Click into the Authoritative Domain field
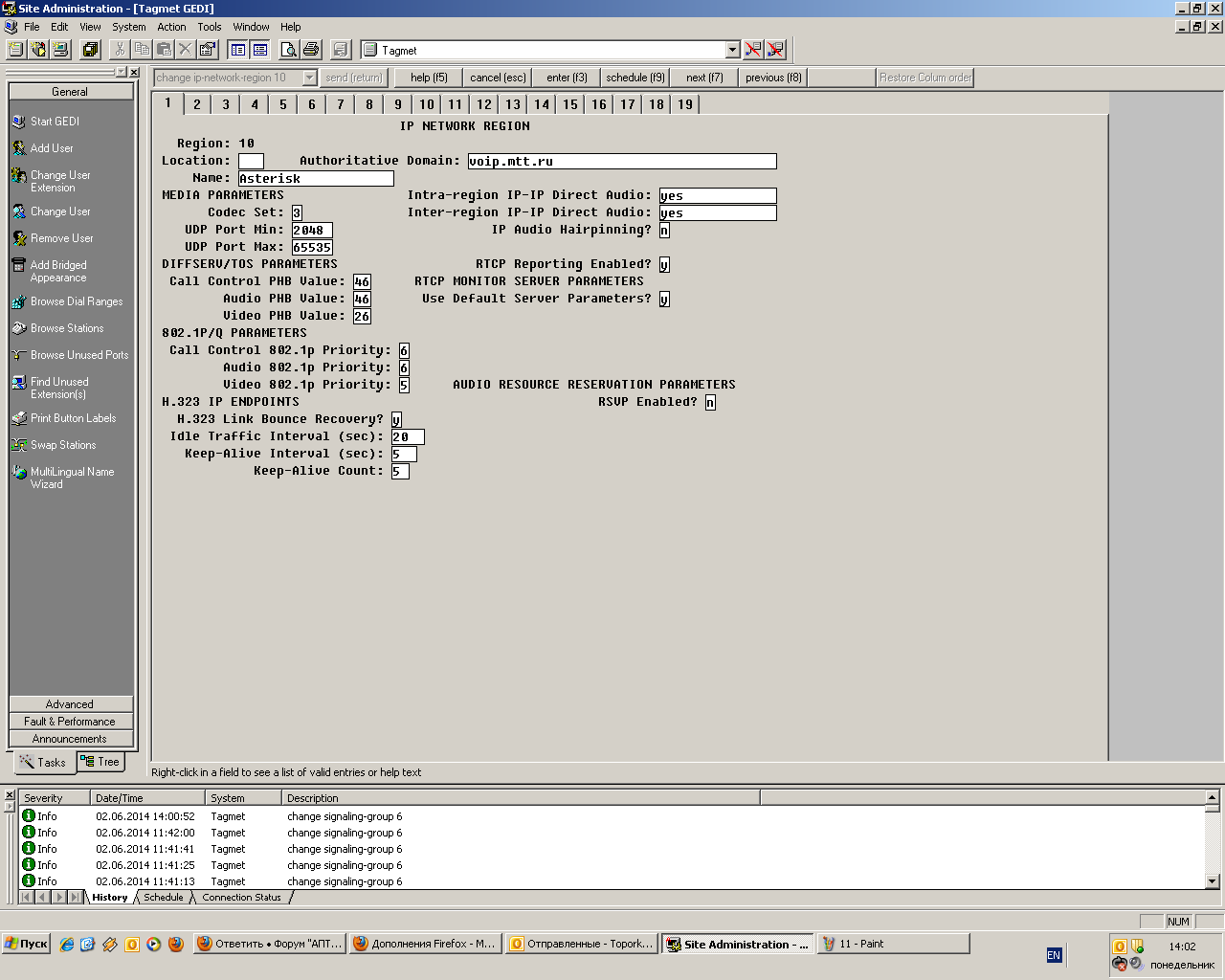The width and height of the screenshot is (1225, 980). [x=622, y=162]
